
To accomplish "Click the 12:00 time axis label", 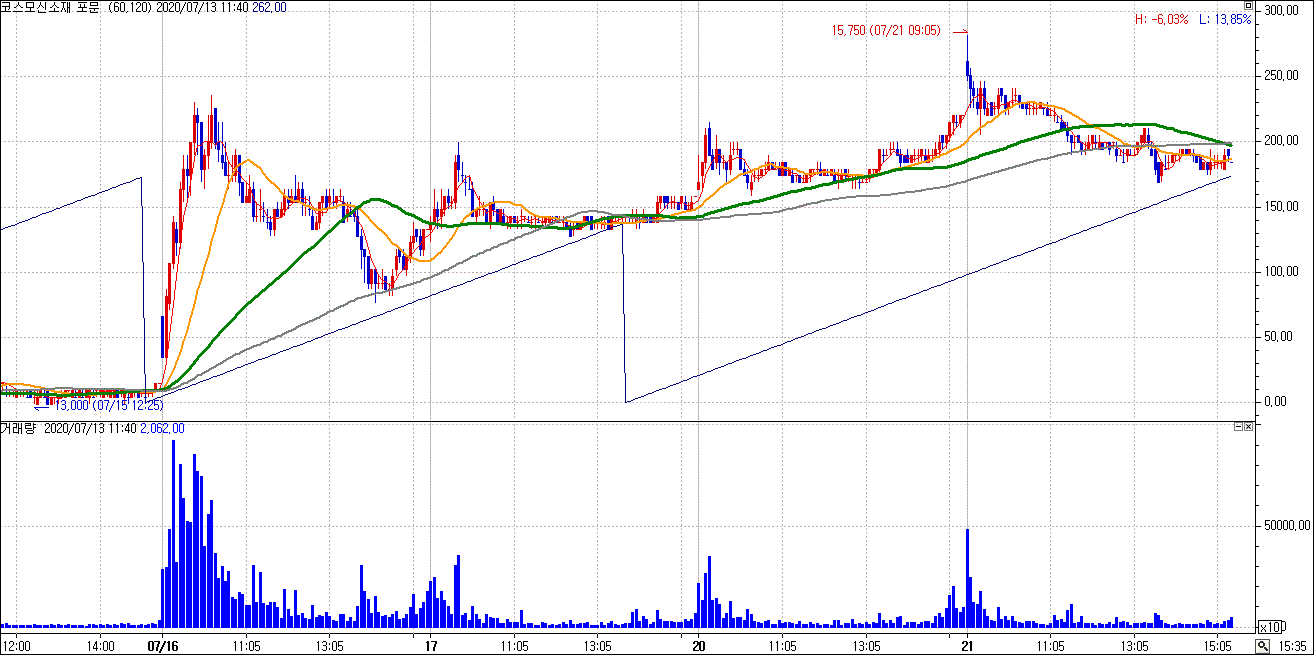I will tap(18, 646).
